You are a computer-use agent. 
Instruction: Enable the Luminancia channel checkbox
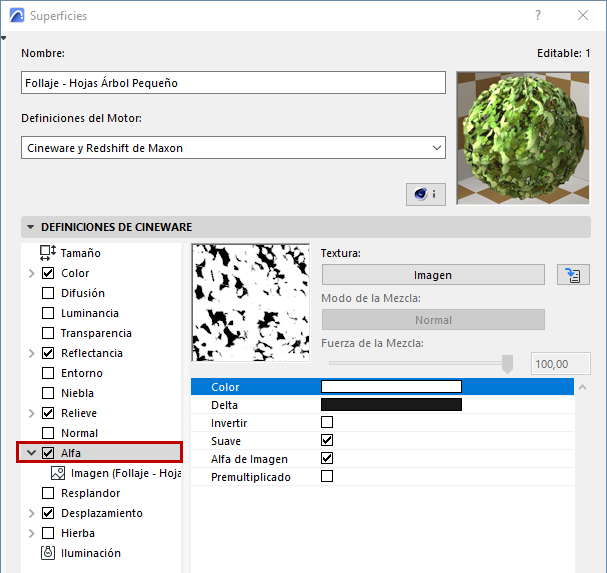48,313
